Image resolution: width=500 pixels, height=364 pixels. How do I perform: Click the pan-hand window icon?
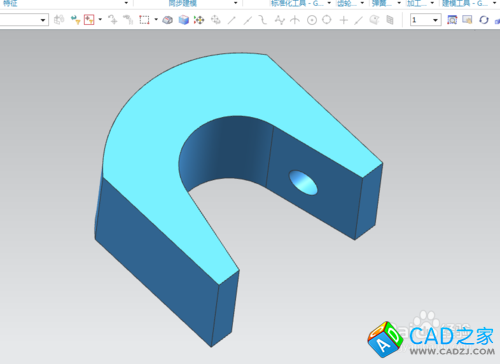tap(467, 20)
